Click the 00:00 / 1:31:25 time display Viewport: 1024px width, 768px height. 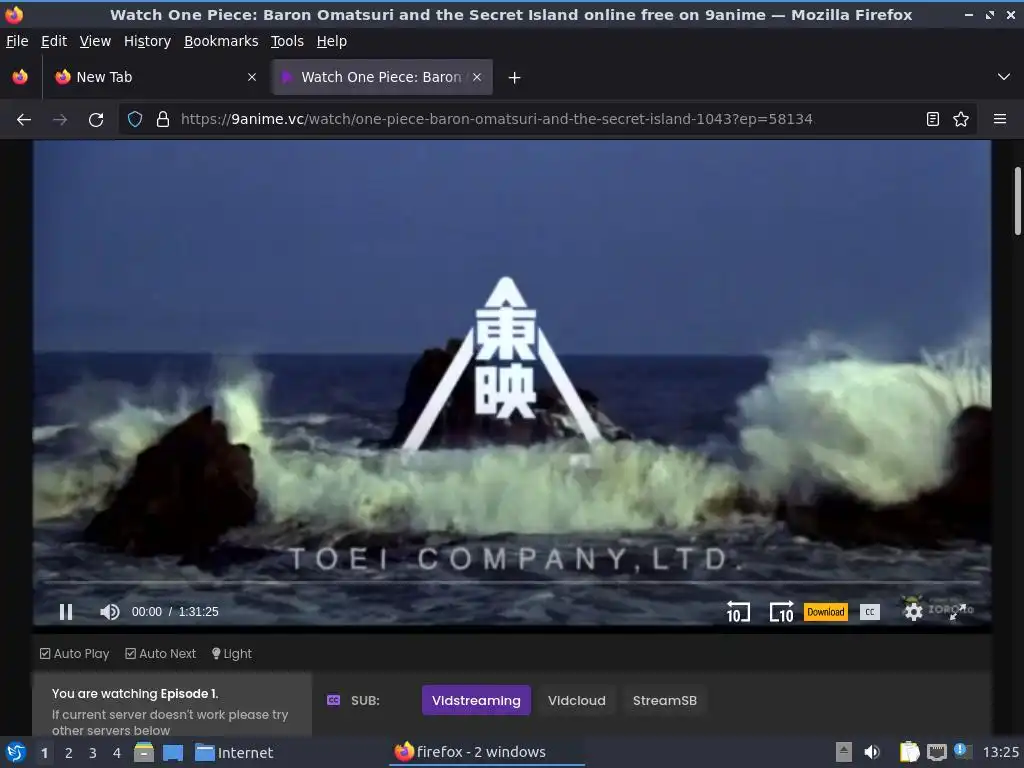(175, 612)
